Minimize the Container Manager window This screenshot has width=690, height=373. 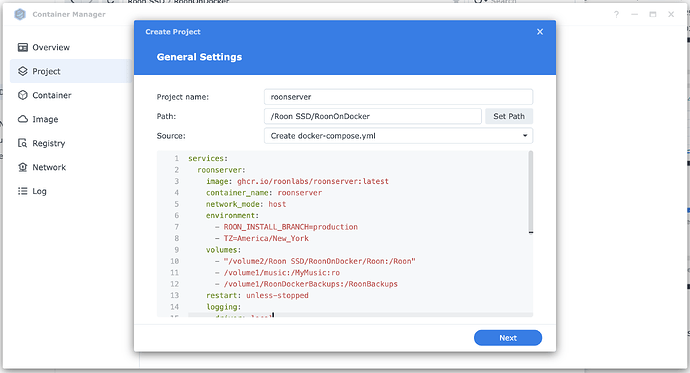pos(635,15)
